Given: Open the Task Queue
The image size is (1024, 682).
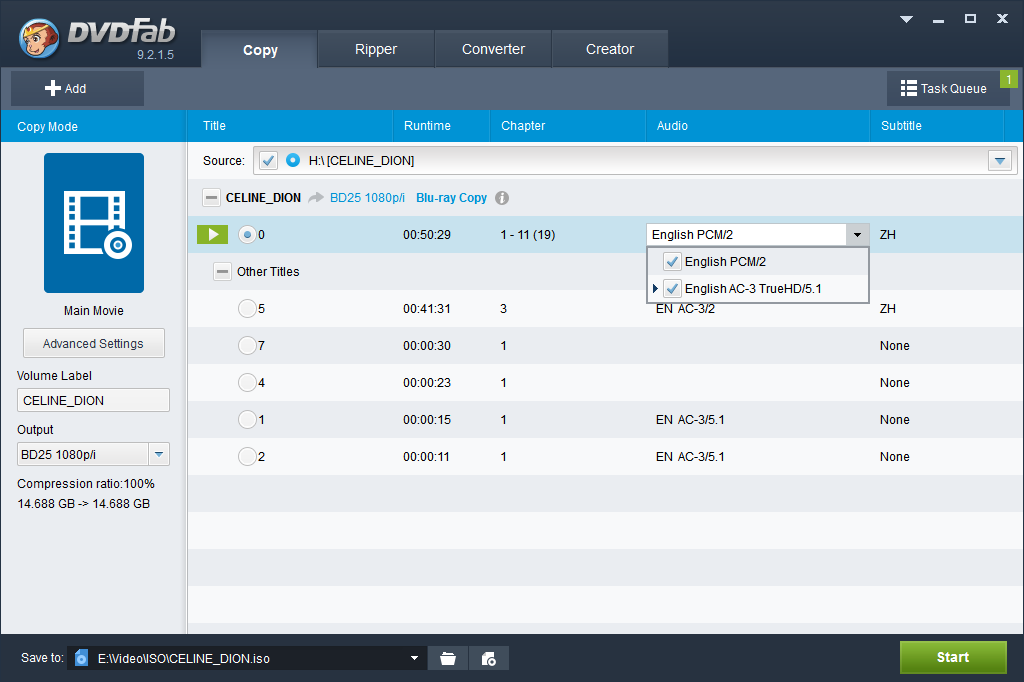Looking at the screenshot, I should [x=948, y=88].
